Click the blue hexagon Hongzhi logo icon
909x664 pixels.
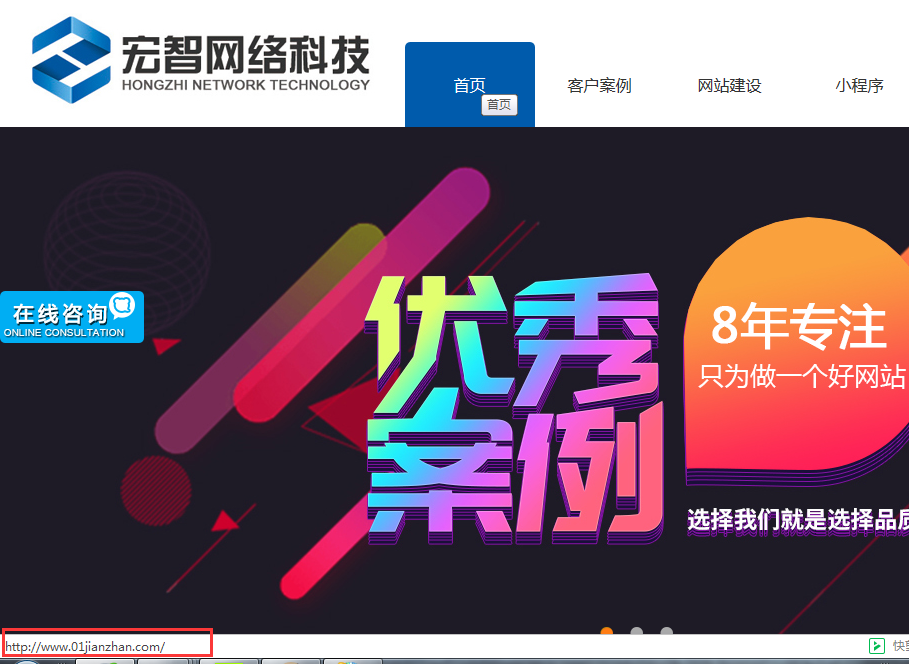(x=71, y=60)
